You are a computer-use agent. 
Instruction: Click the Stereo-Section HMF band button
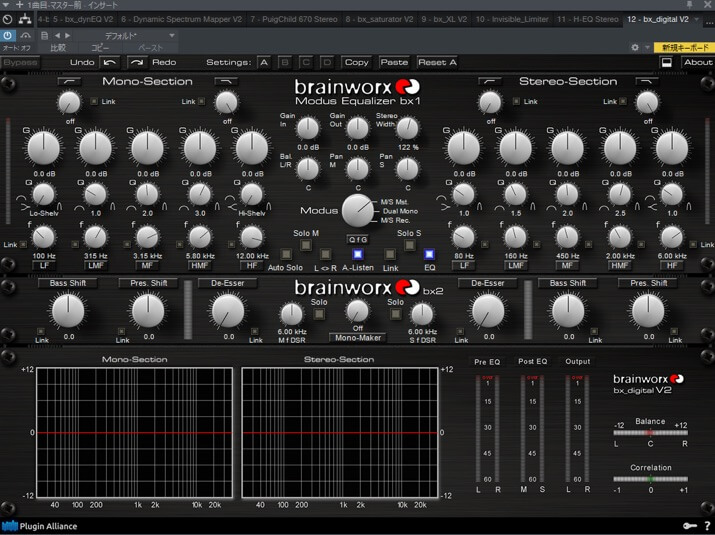[x=620, y=265]
